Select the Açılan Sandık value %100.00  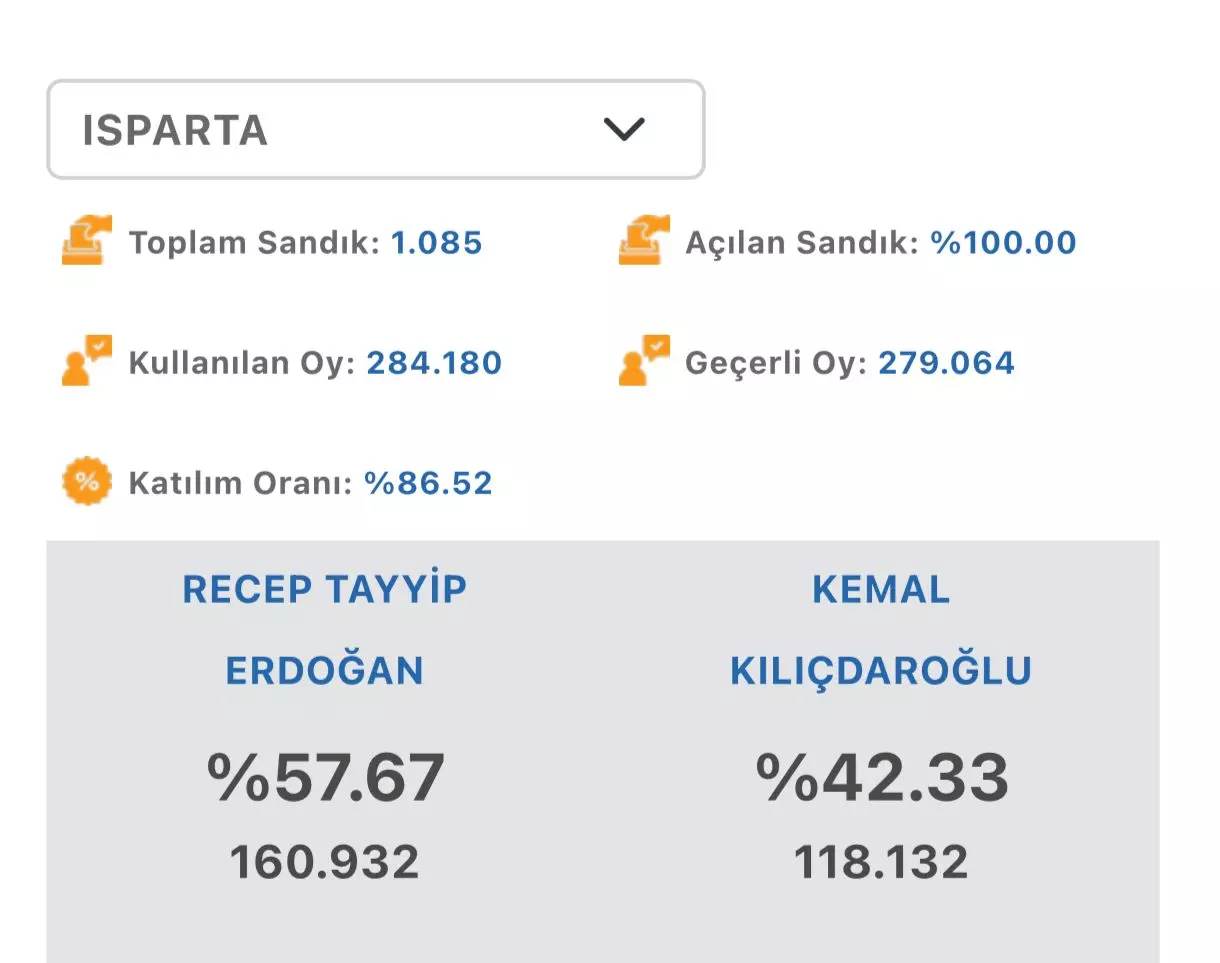[1003, 243]
